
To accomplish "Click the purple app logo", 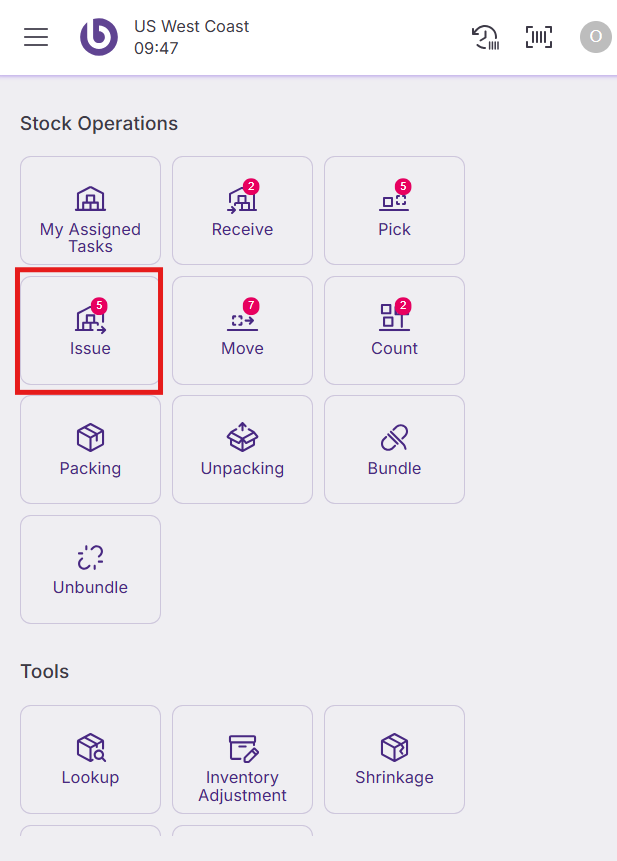I will (99, 37).
